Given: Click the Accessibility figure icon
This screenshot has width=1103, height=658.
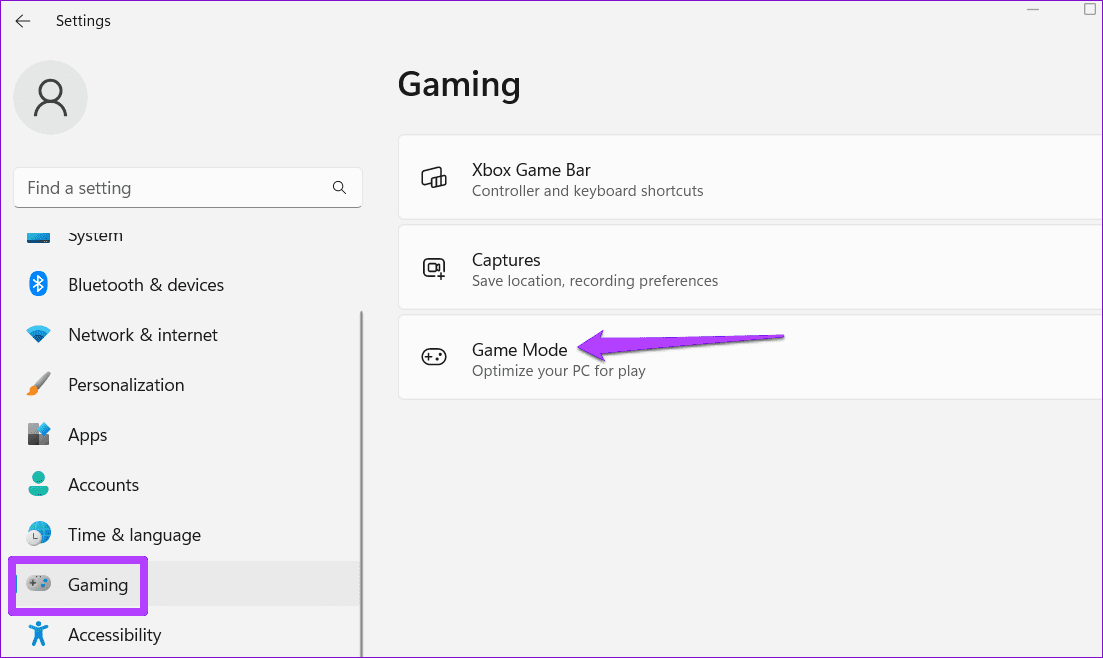Looking at the screenshot, I should [x=39, y=635].
